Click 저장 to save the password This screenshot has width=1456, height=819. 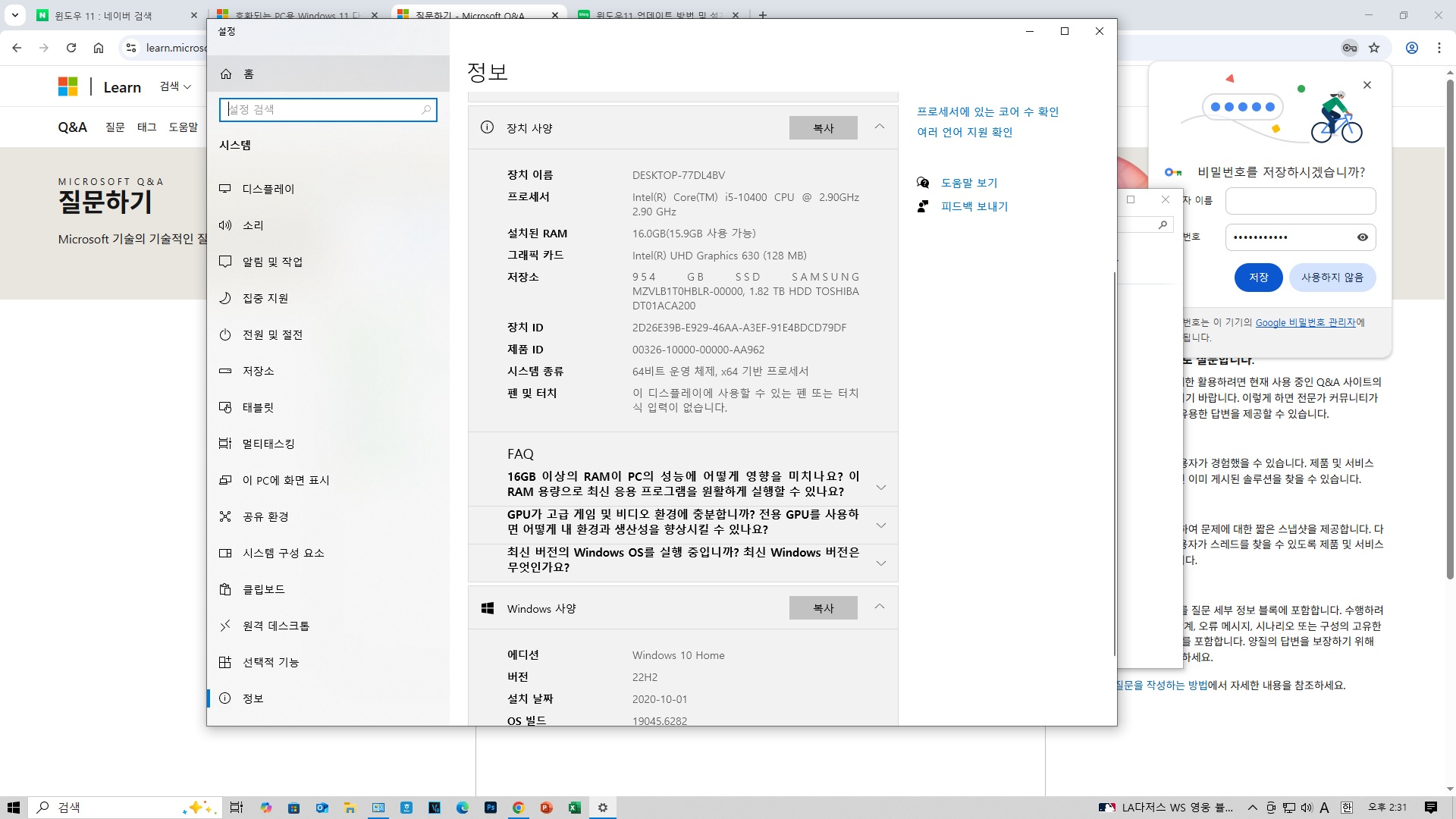click(x=1259, y=278)
